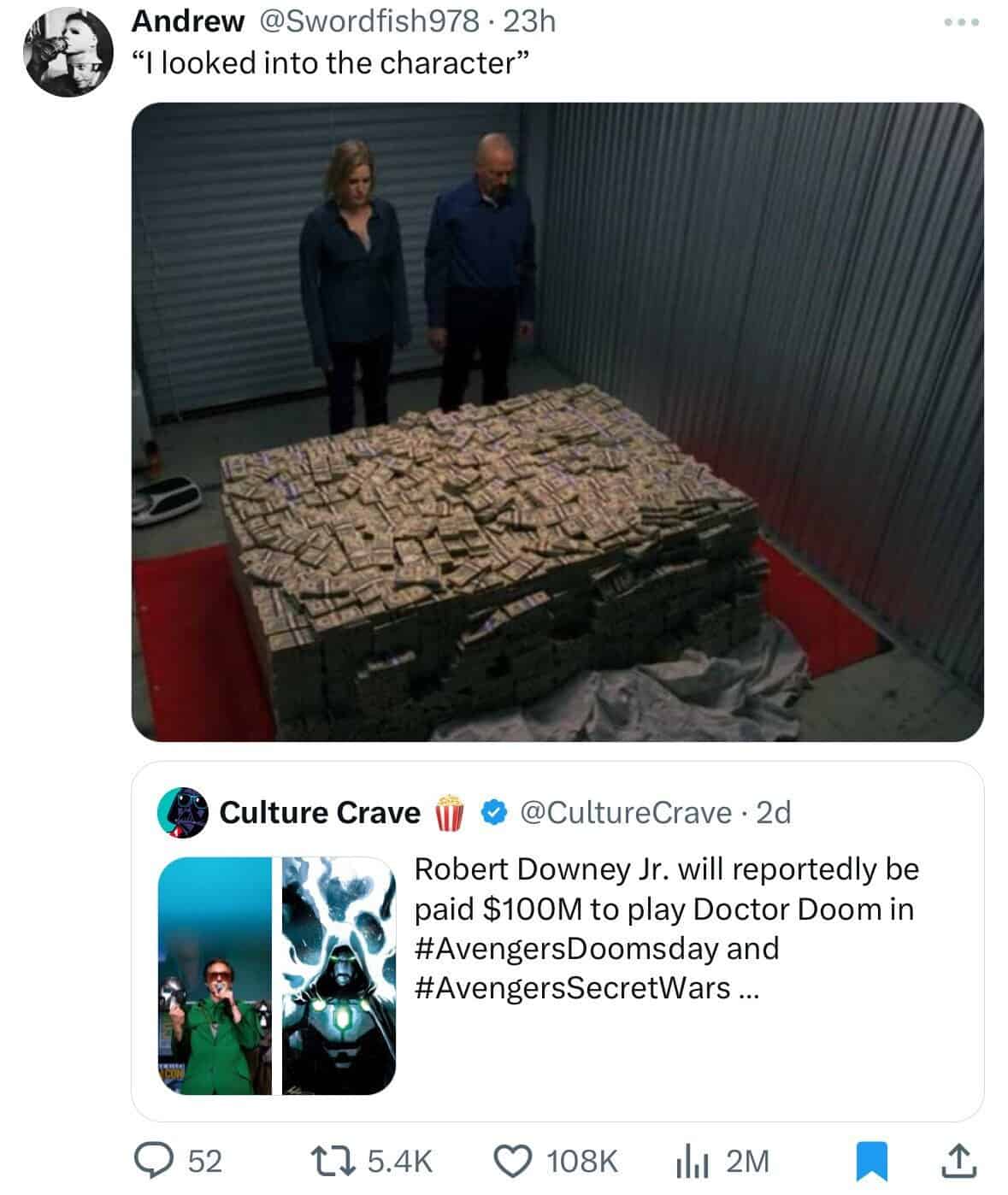Open the @CultureCrave handle in quoted tweet
Screen dimensions: 1008x1195
coord(625,812)
